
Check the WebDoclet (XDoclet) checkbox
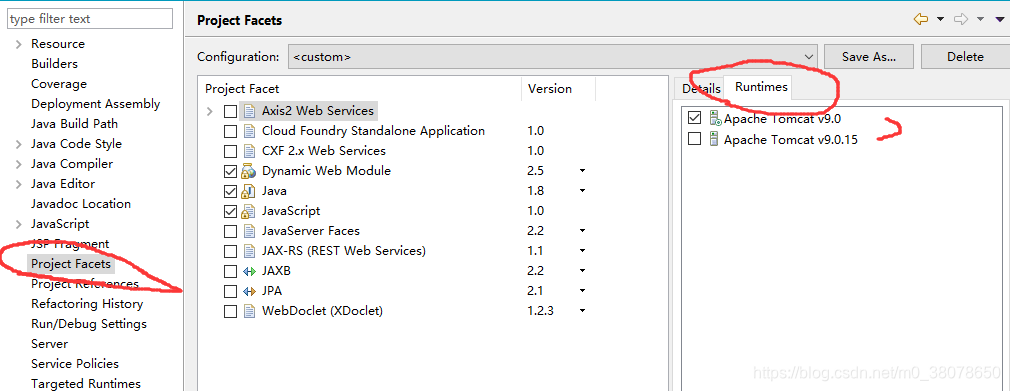tap(230, 312)
